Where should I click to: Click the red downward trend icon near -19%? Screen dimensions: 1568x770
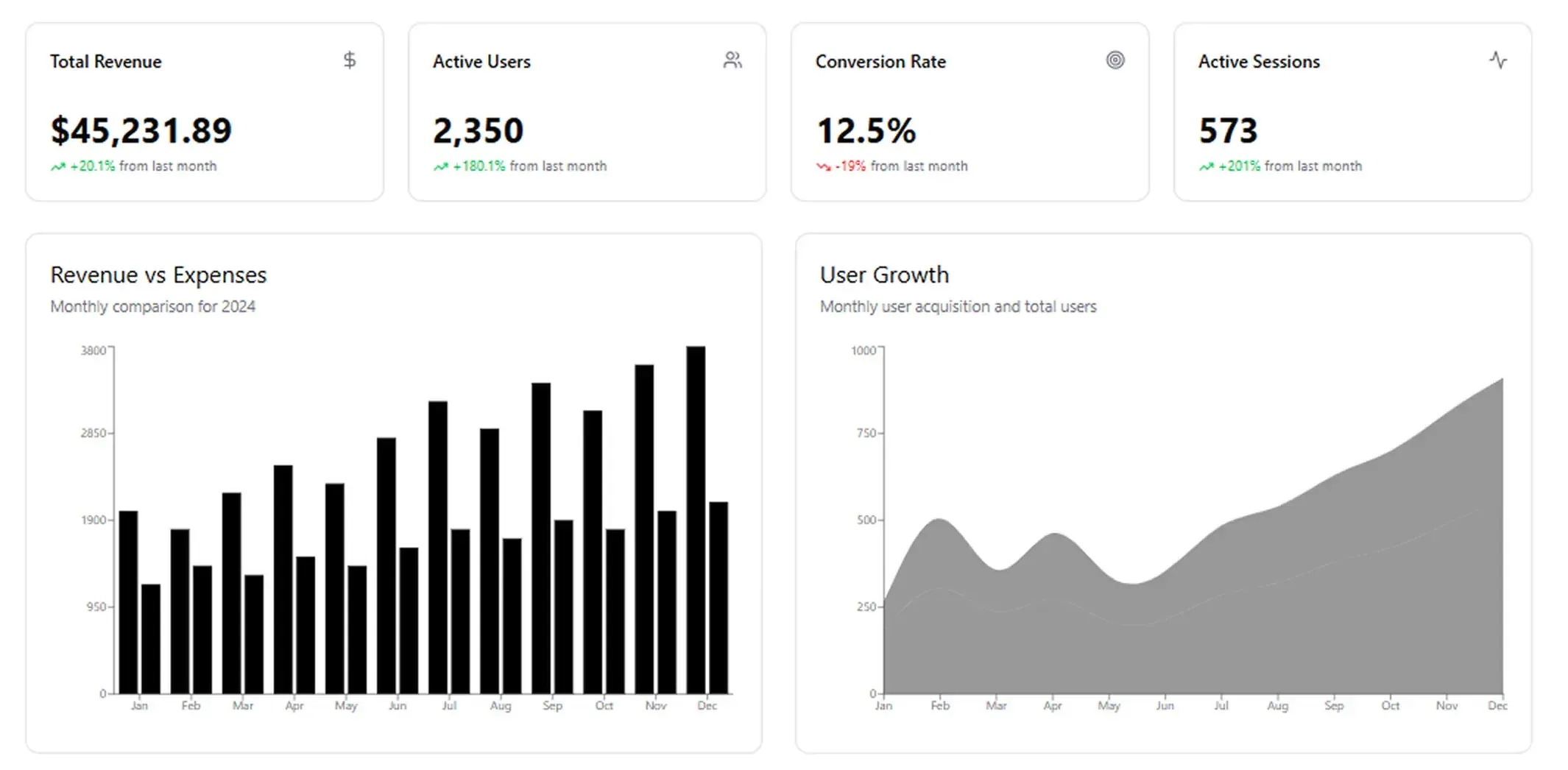pos(824,166)
